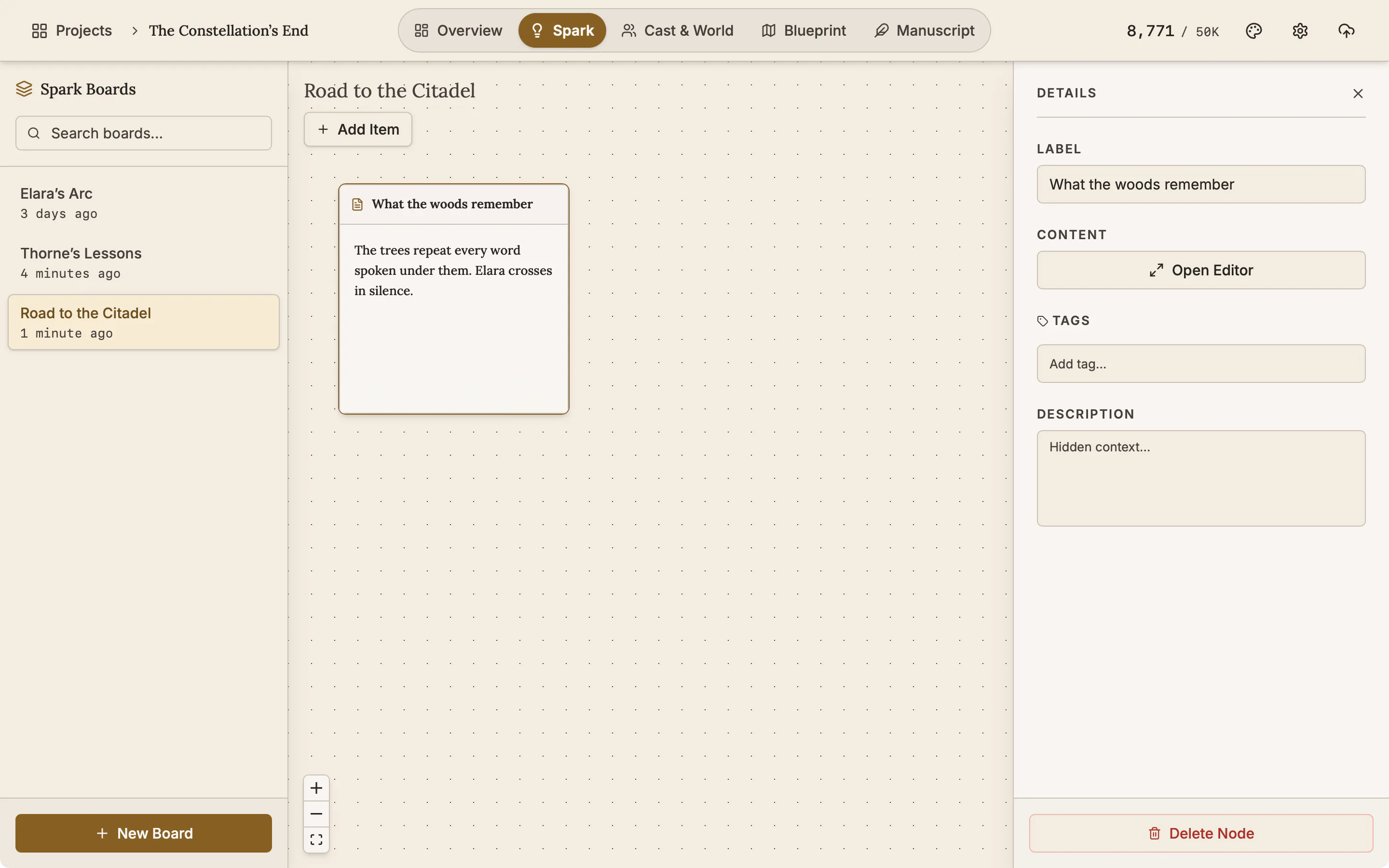1389x868 pixels.
Task: Click the Road to the Citadel canvas title
Action: [389, 91]
